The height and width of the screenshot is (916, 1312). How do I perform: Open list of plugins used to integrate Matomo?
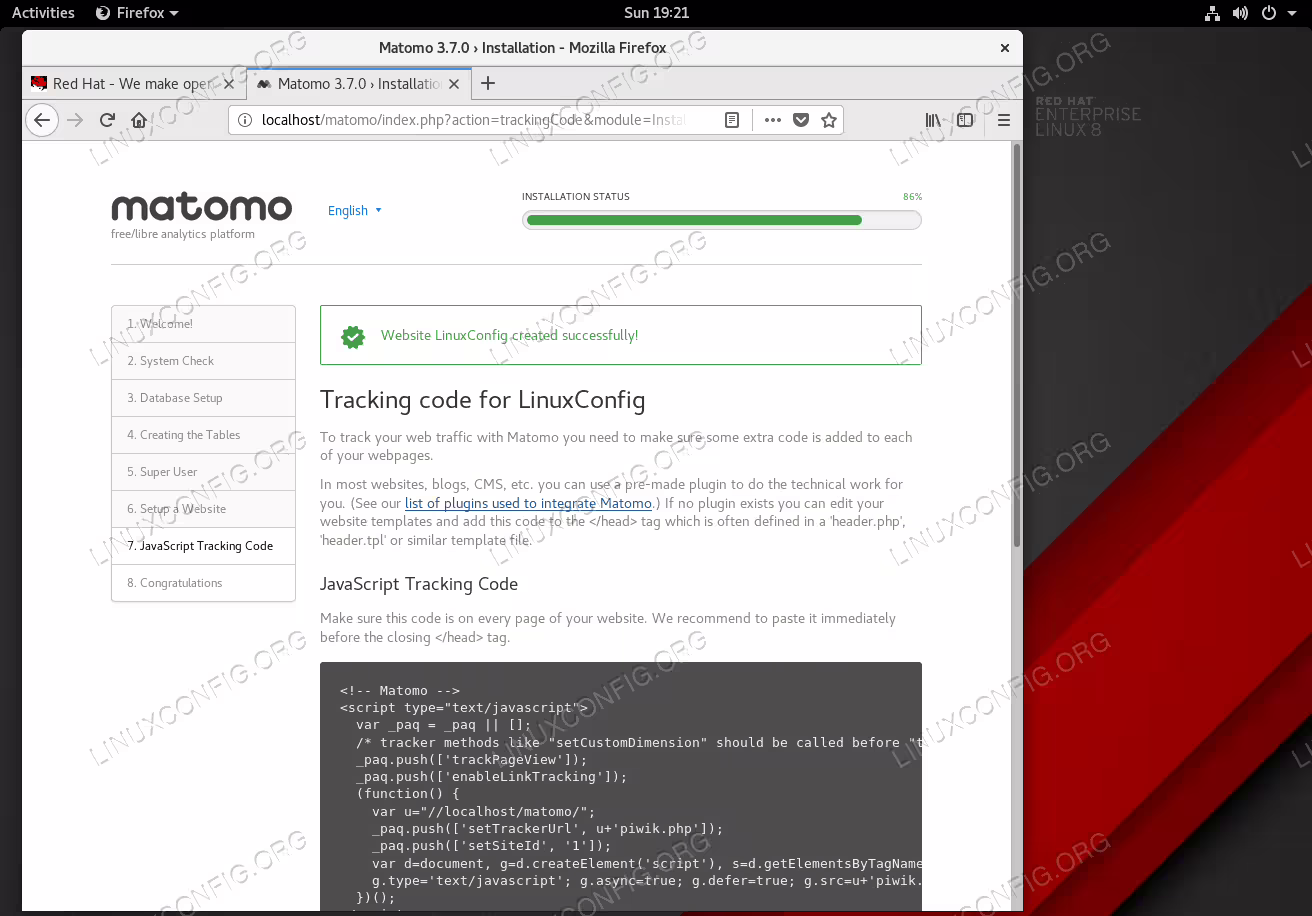tap(528, 503)
